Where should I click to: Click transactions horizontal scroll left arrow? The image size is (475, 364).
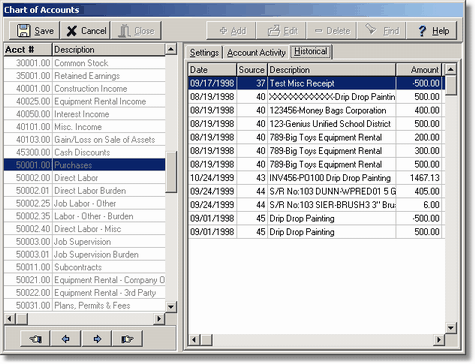(x=194, y=340)
